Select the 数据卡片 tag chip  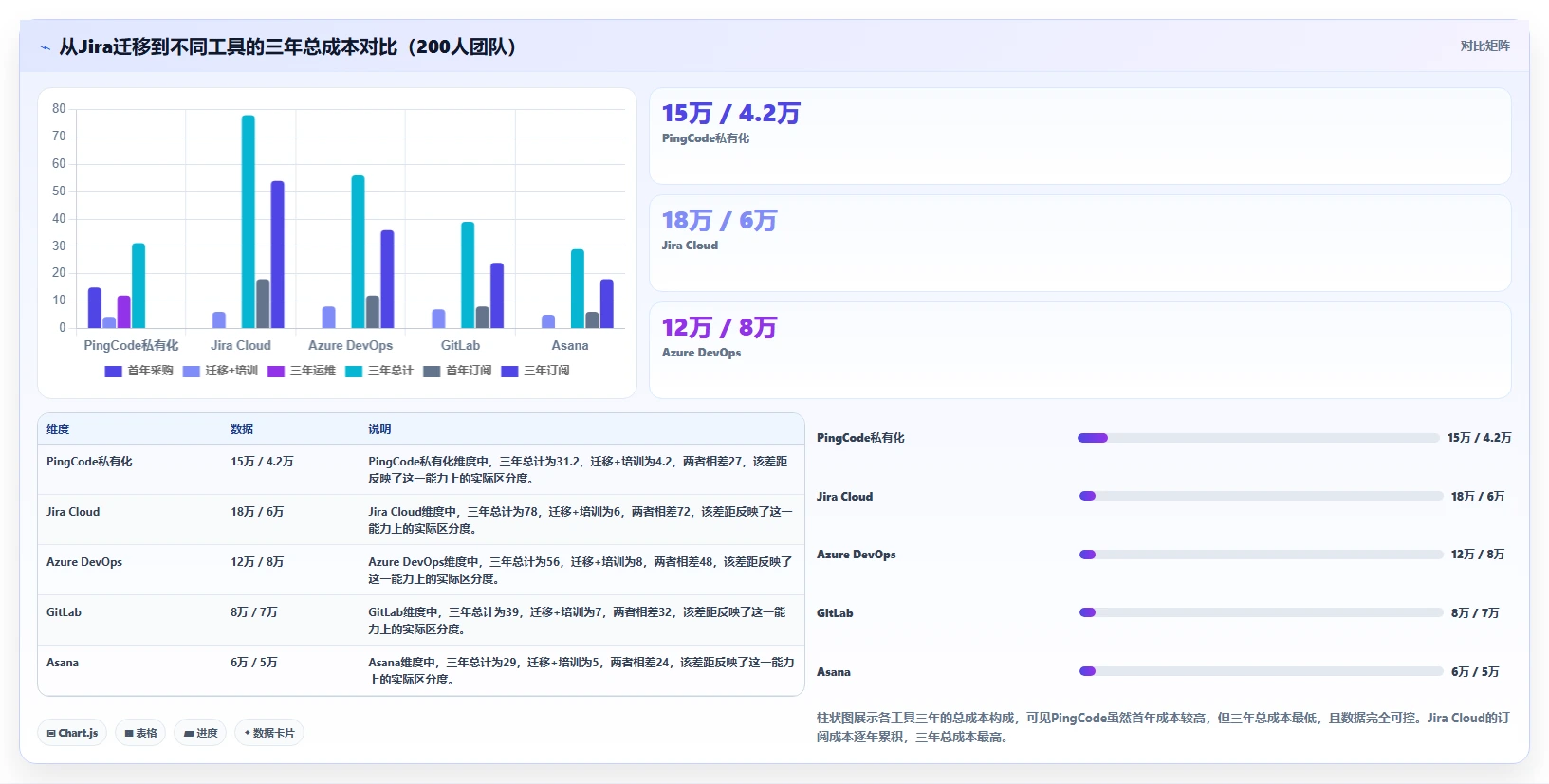pos(269,733)
